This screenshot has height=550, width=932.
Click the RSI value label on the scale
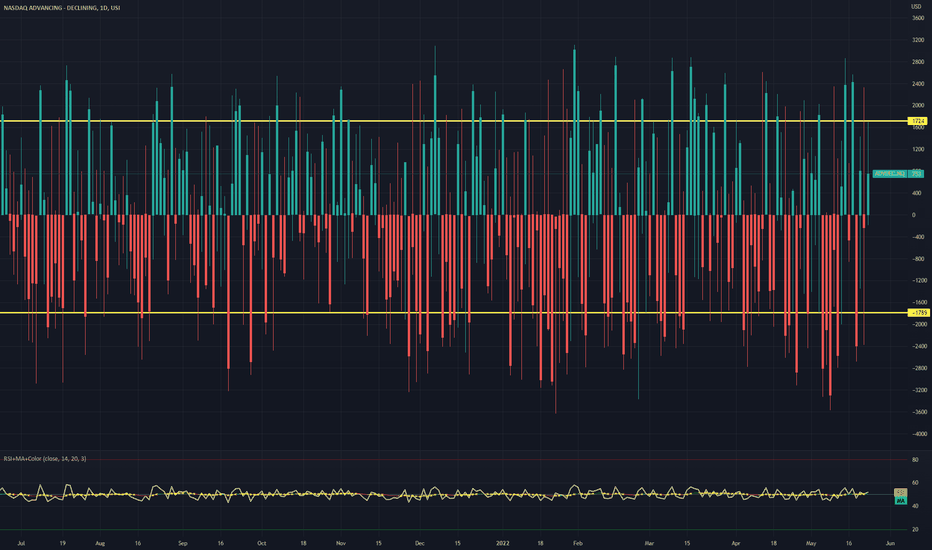pyautogui.click(x=900, y=492)
